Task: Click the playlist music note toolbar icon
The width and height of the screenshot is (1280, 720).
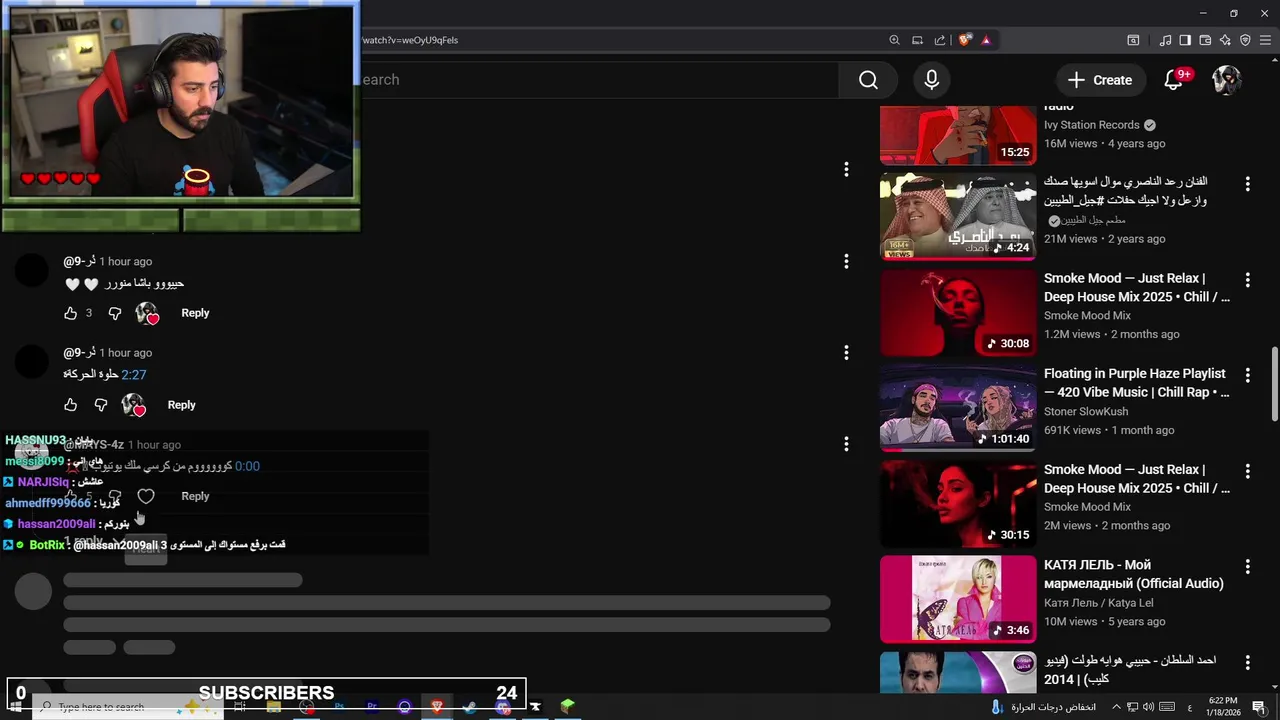Action: point(1165,40)
